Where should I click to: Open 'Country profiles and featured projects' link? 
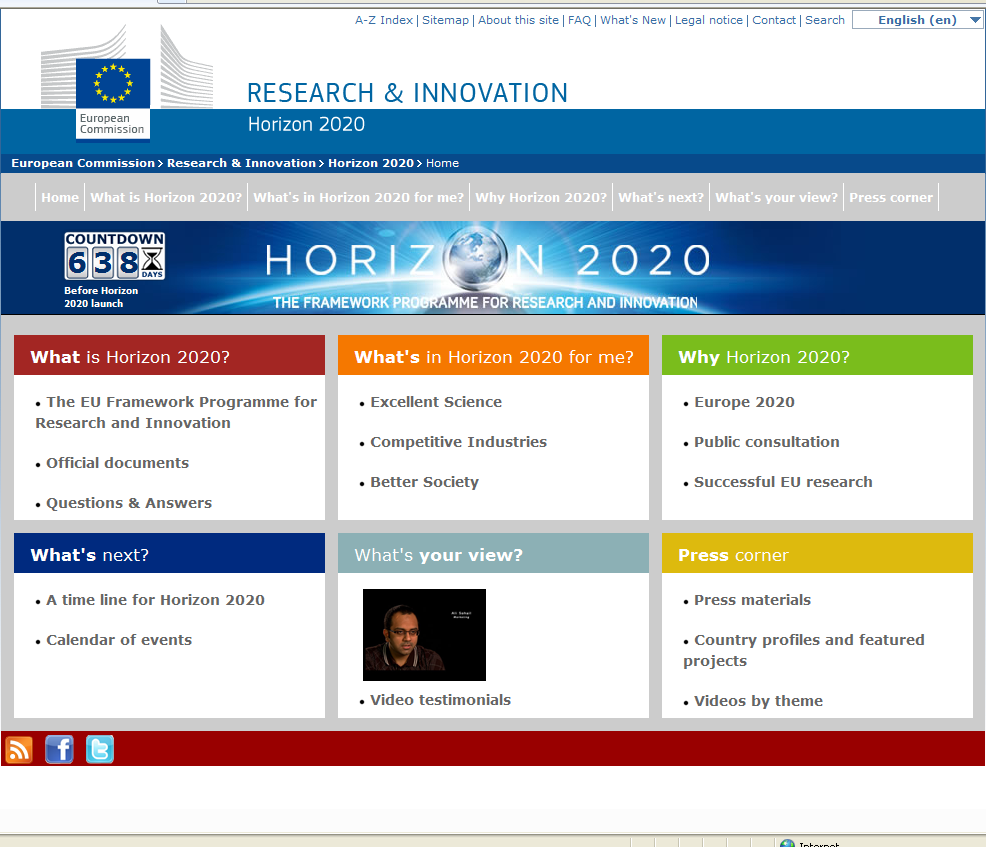pos(804,650)
